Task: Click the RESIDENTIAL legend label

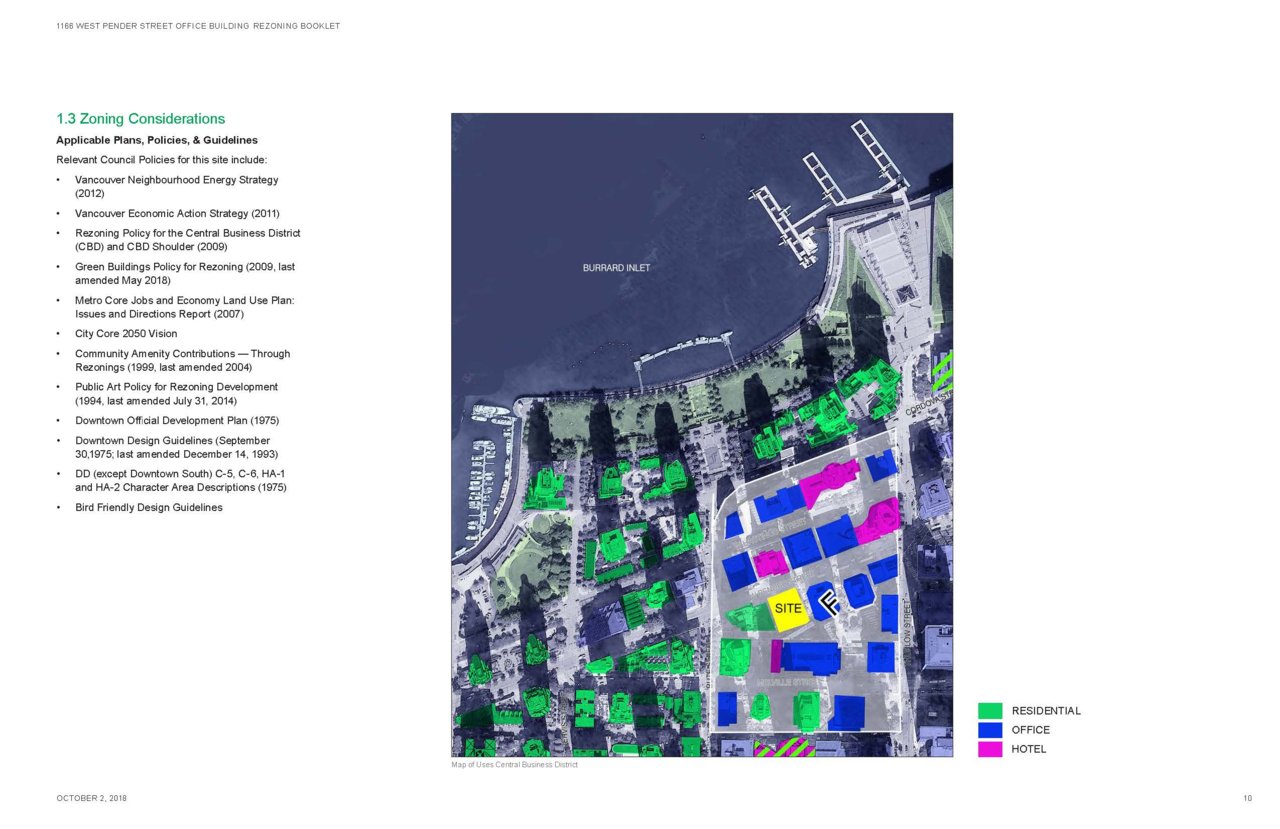Action: click(1046, 711)
